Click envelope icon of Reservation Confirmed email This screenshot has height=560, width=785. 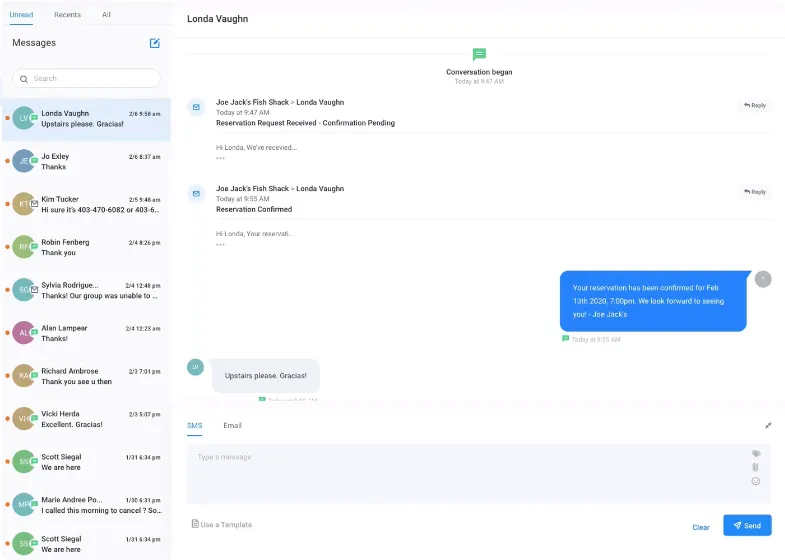click(196, 194)
